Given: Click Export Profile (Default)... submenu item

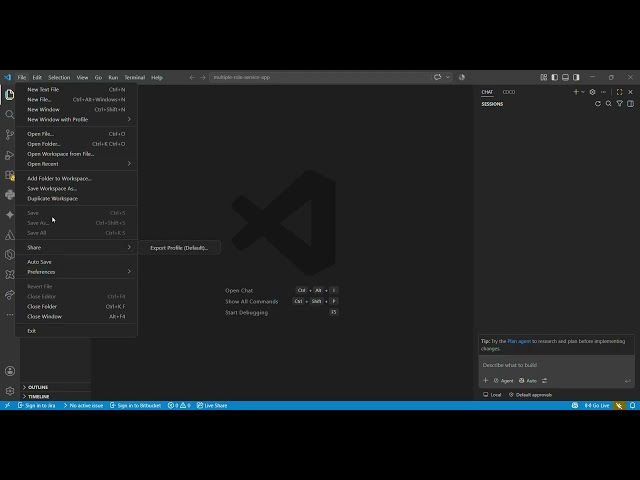Looking at the screenshot, I should [179, 248].
